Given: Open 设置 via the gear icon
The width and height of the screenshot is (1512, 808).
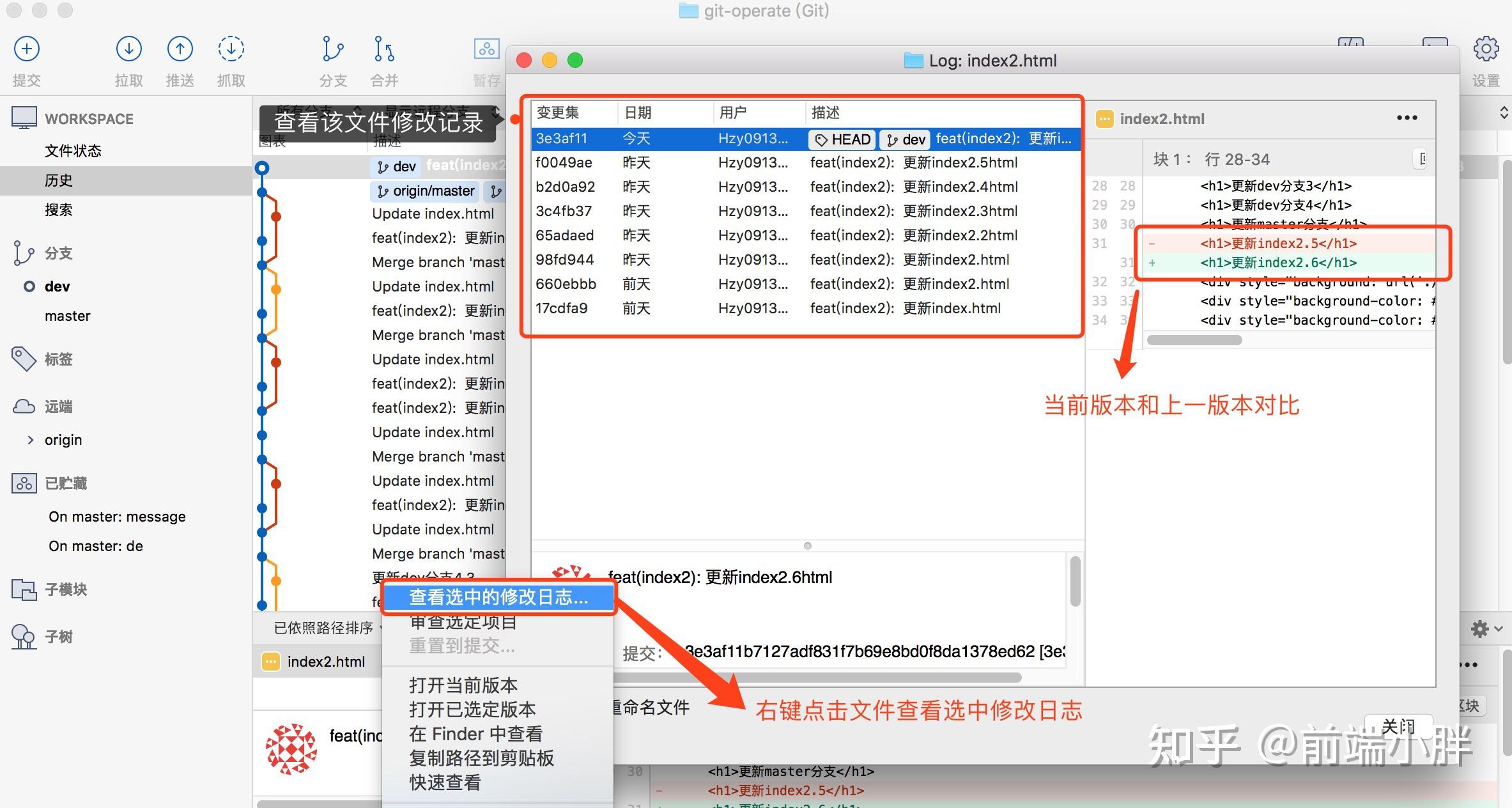Looking at the screenshot, I should [x=1486, y=48].
